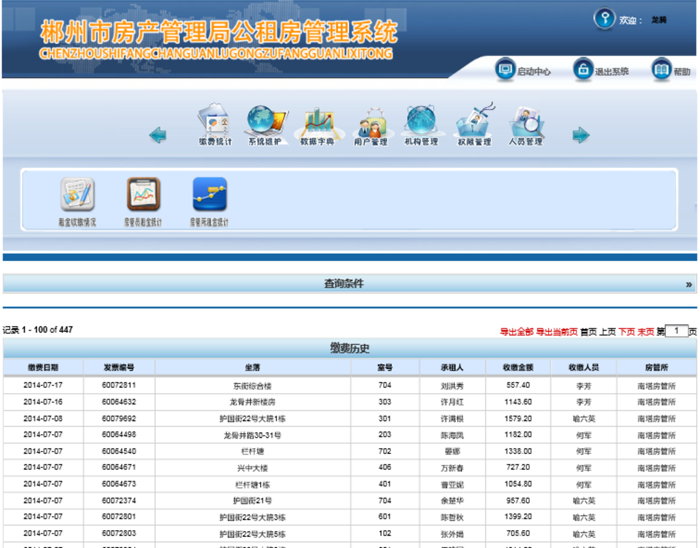700x548 pixels.
Task: Go to next page via 下页
Action: tap(626, 331)
